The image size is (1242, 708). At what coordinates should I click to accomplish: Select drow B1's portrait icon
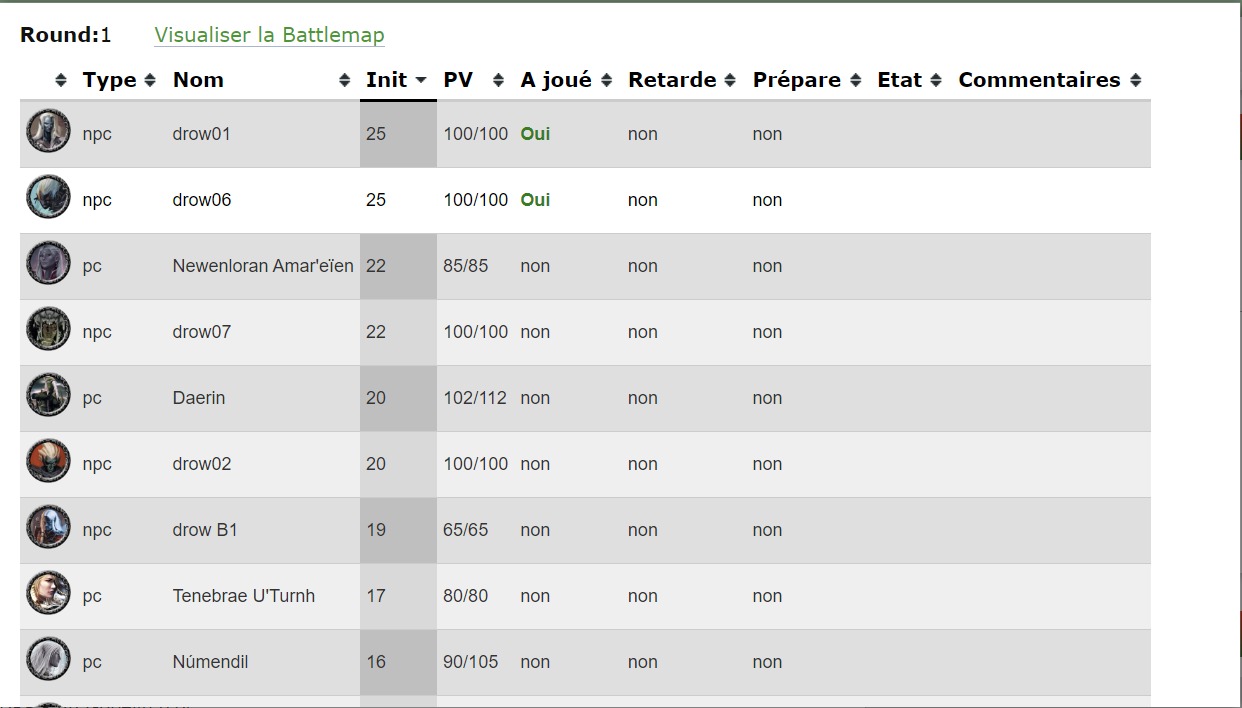pos(48,528)
